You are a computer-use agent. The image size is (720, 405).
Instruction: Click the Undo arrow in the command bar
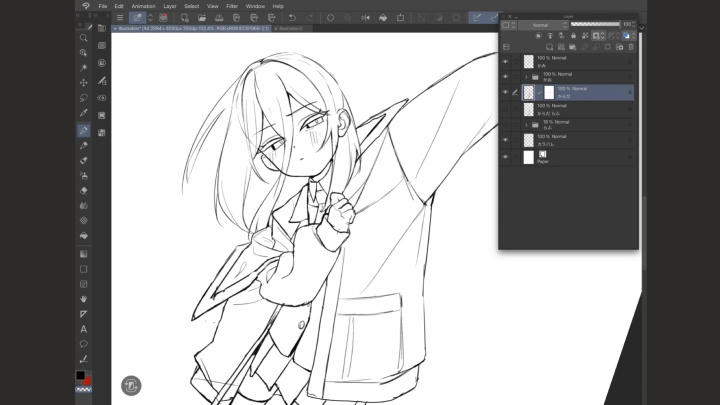291,17
